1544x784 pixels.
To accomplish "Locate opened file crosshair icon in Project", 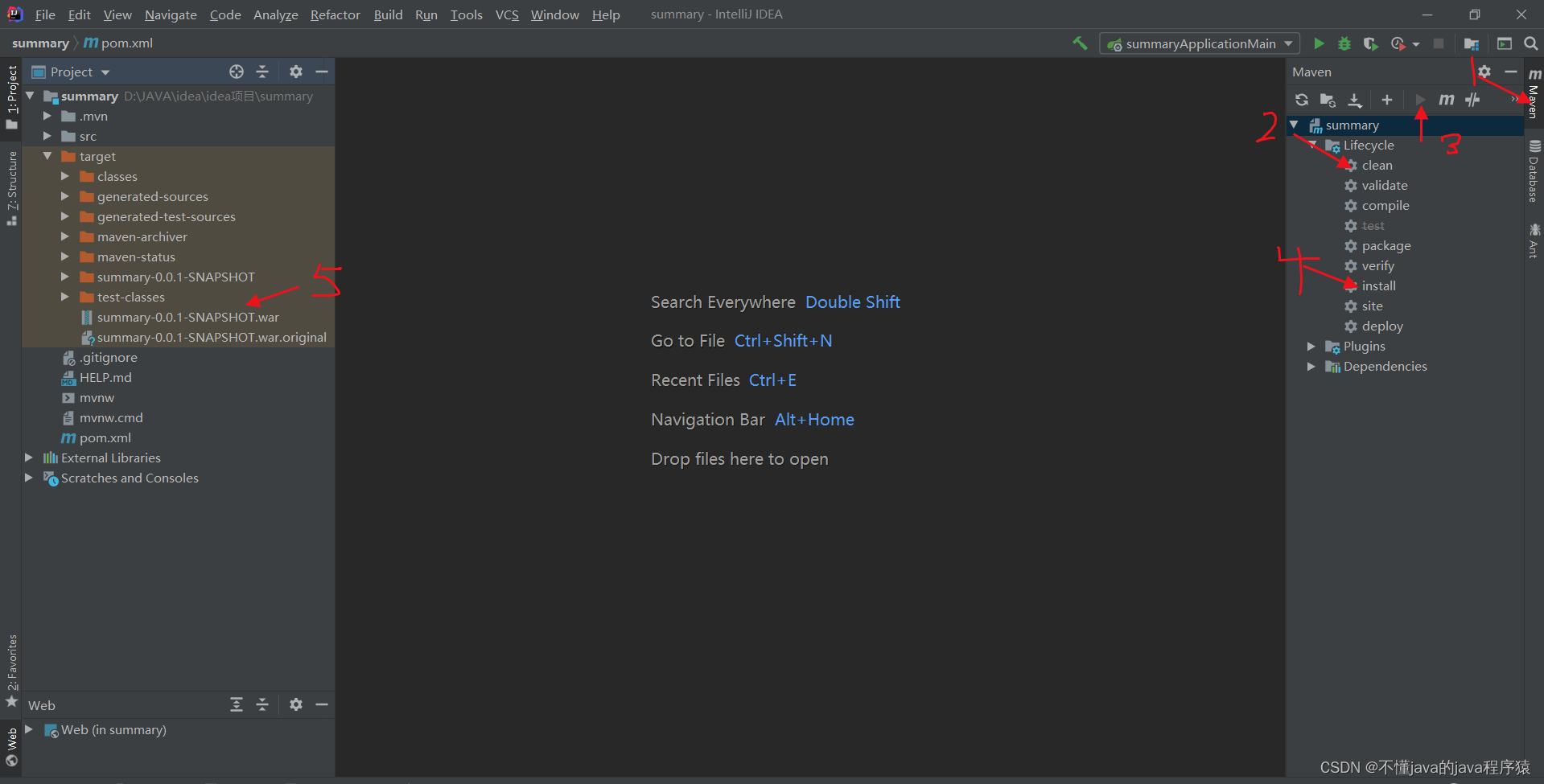I will click(x=237, y=72).
